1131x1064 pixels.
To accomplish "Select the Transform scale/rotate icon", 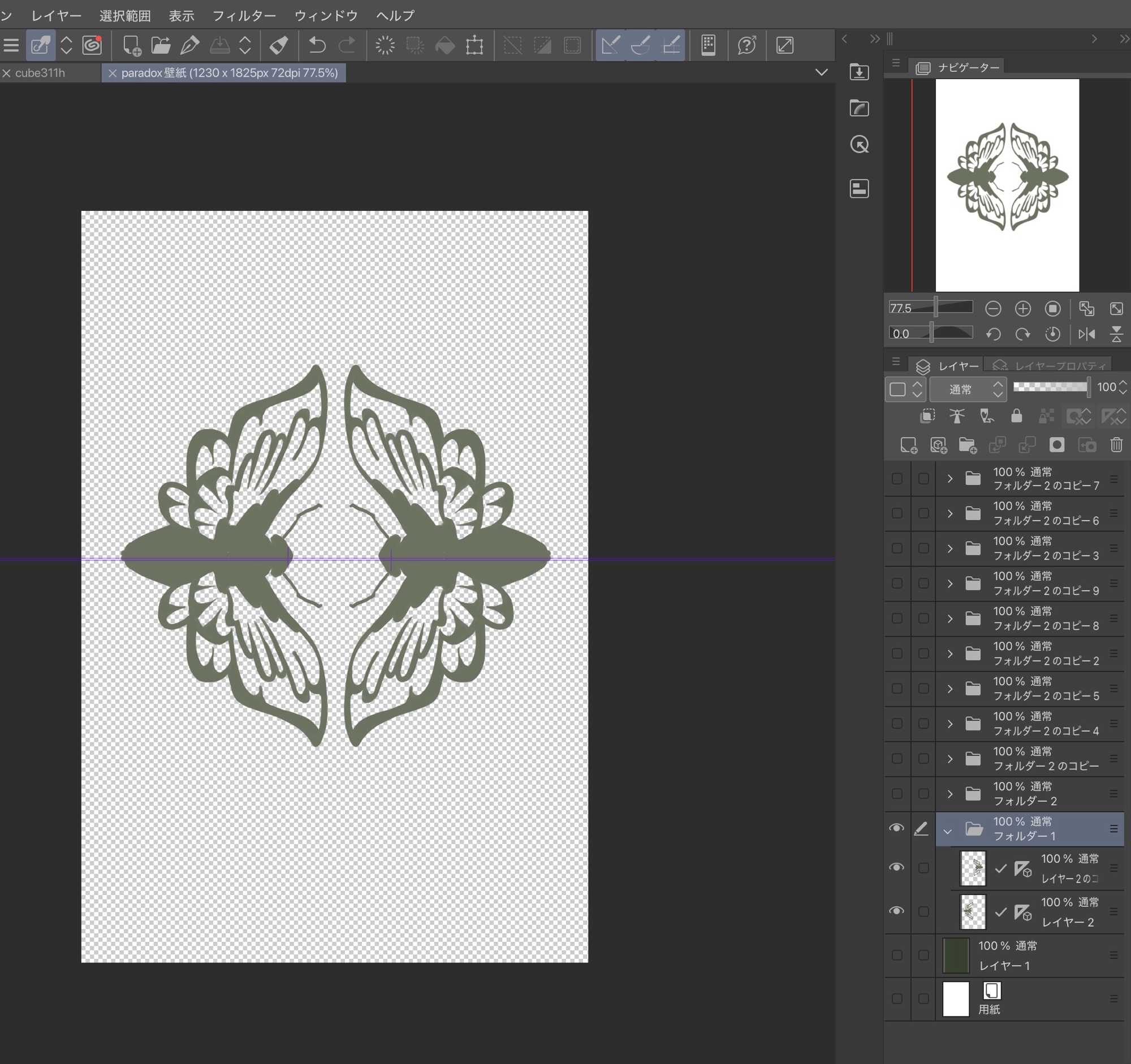I will click(474, 45).
